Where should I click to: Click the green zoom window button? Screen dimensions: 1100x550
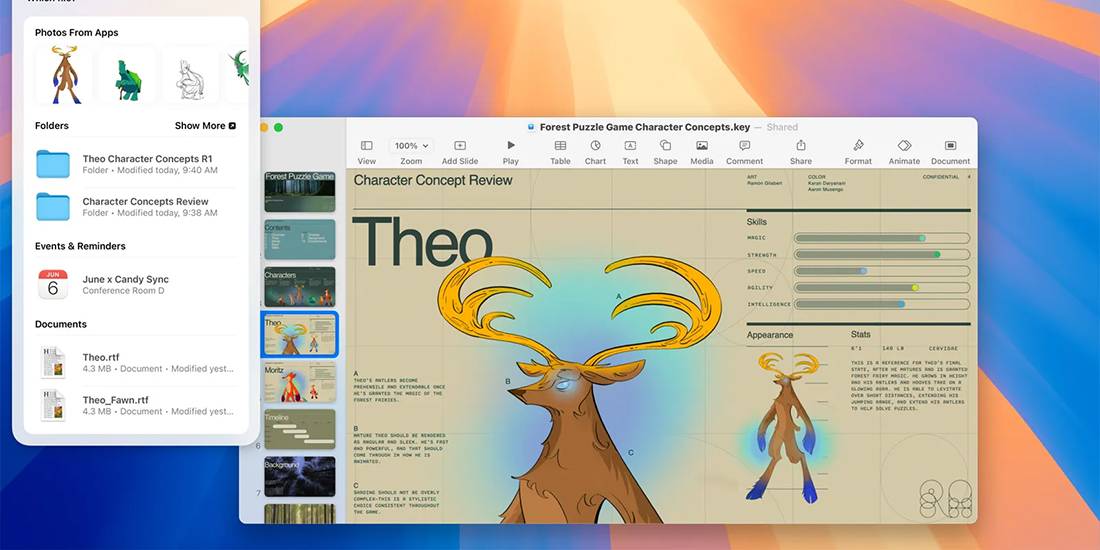point(278,127)
